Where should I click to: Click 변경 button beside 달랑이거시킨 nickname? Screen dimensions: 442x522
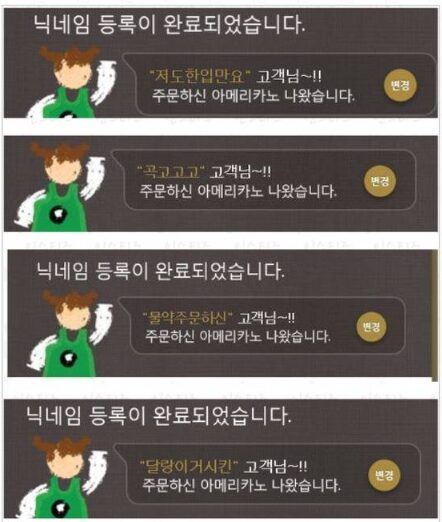tap(384, 475)
